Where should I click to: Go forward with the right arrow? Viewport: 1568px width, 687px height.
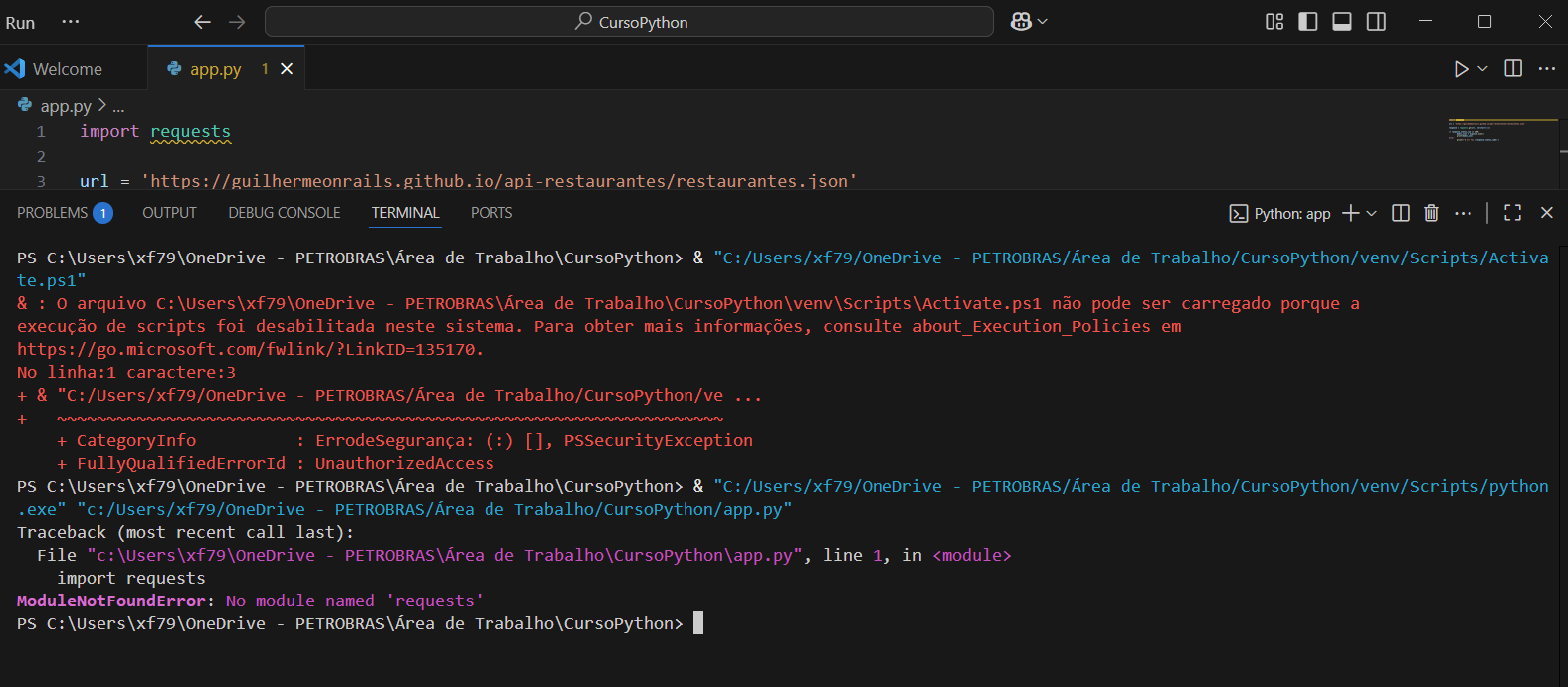coord(237,22)
